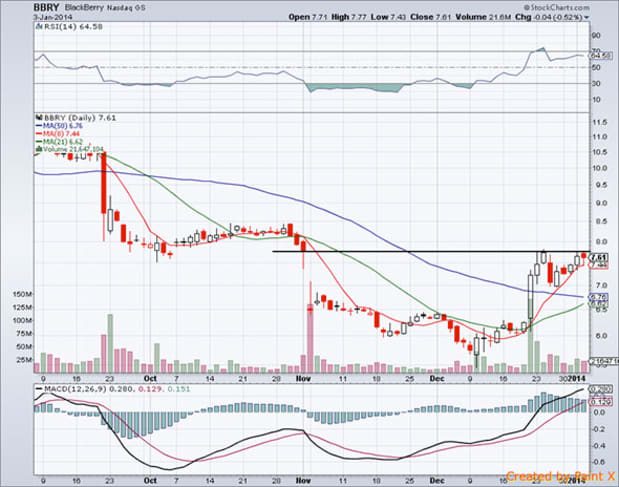Click the 'Dec' label on the price panel date axis
The height and width of the screenshot is (487, 619).
click(x=437, y=379)
